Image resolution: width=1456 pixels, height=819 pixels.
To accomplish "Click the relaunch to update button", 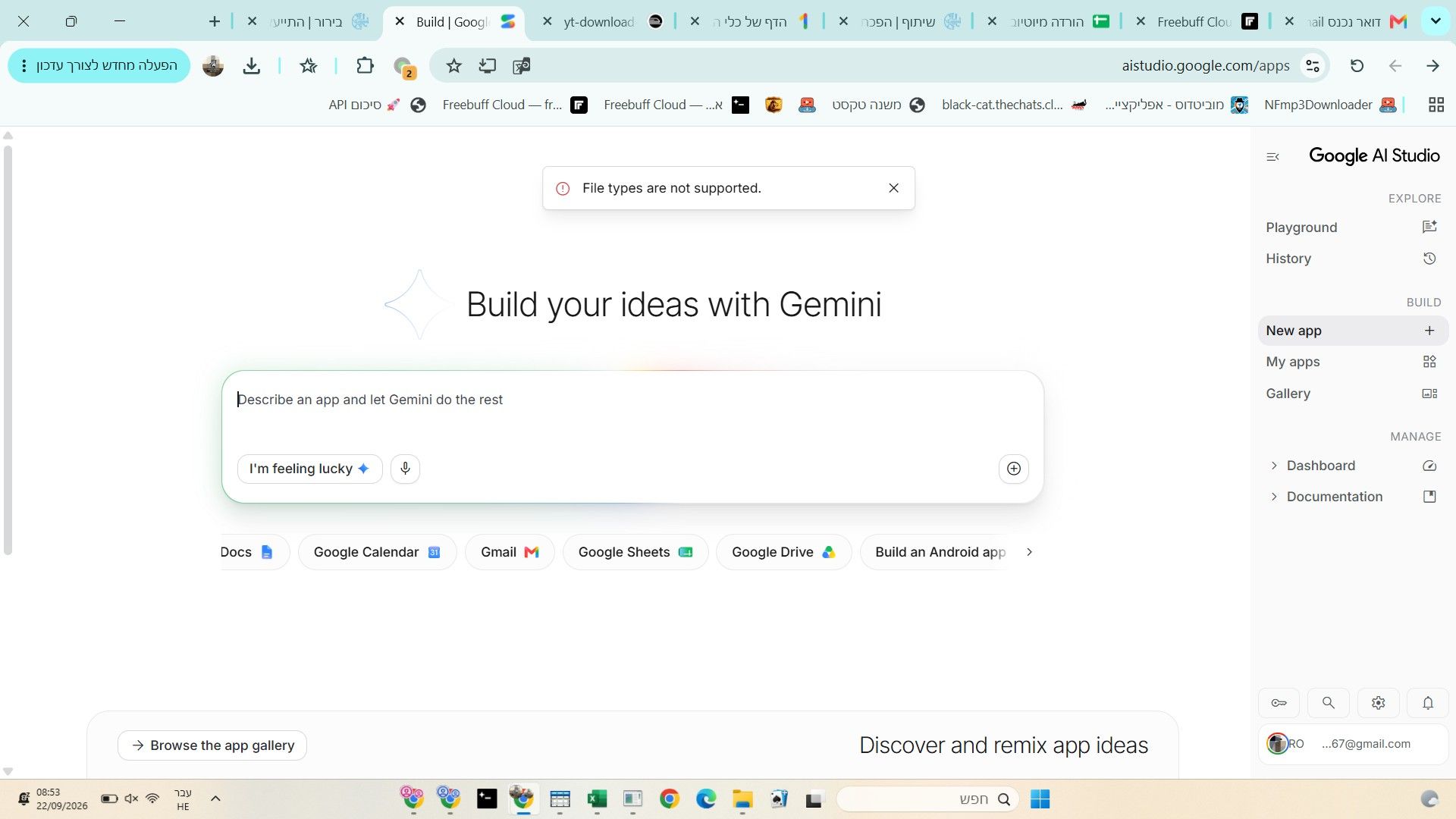I will click(x=99, y=66).
